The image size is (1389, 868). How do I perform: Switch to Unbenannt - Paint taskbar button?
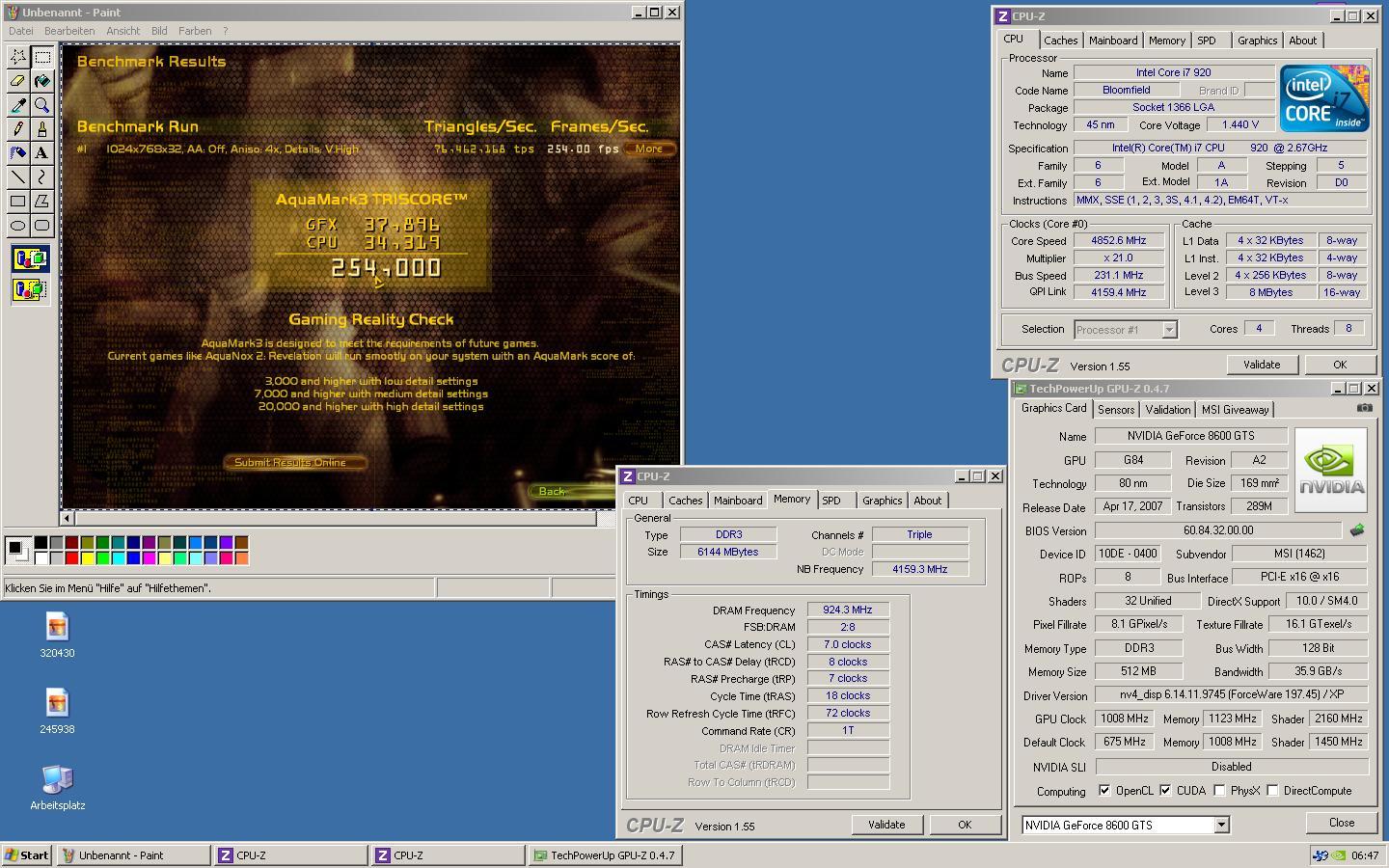[x=133, y=855]
